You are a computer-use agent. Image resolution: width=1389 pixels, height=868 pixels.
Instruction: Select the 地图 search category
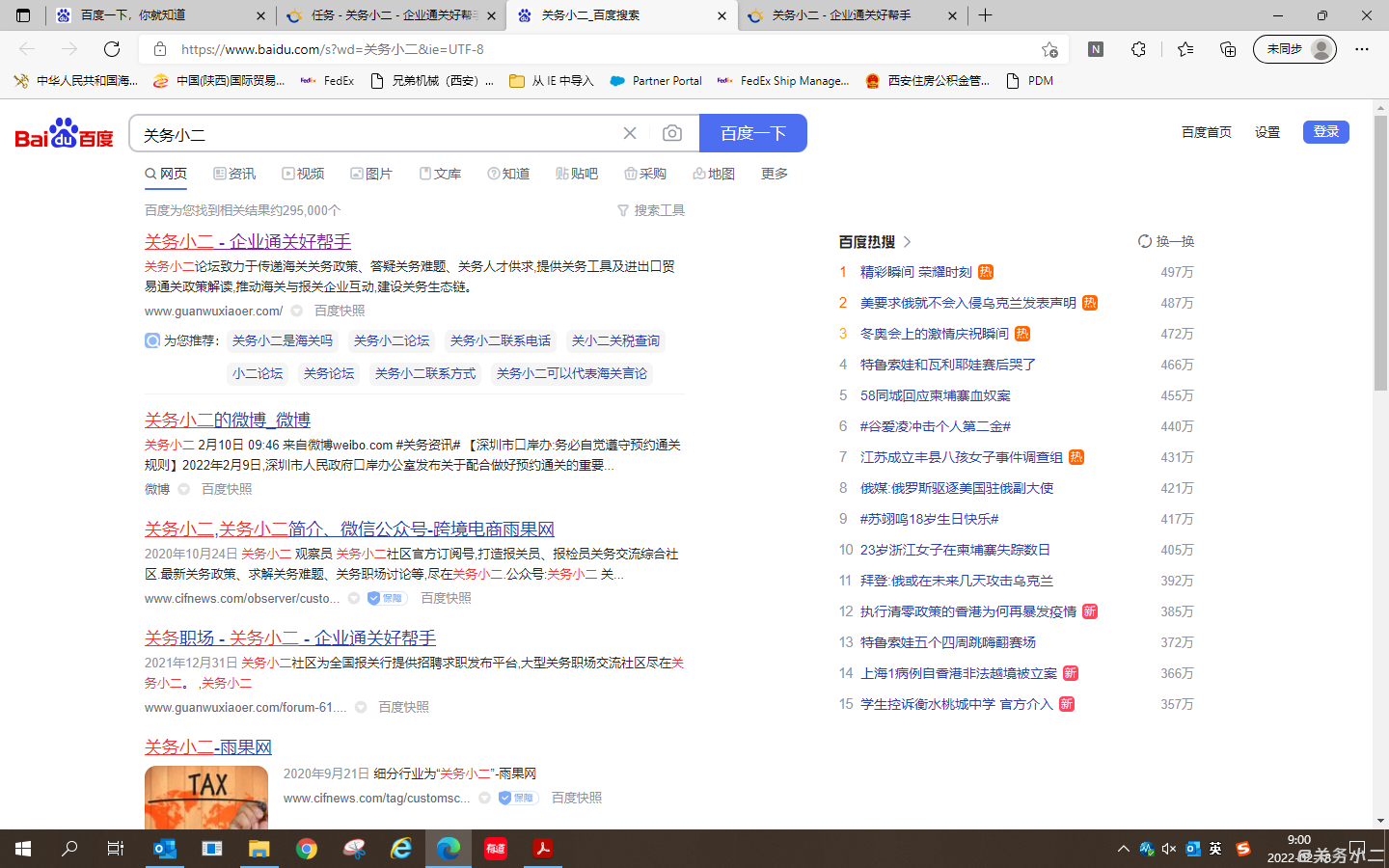[714, 174]
